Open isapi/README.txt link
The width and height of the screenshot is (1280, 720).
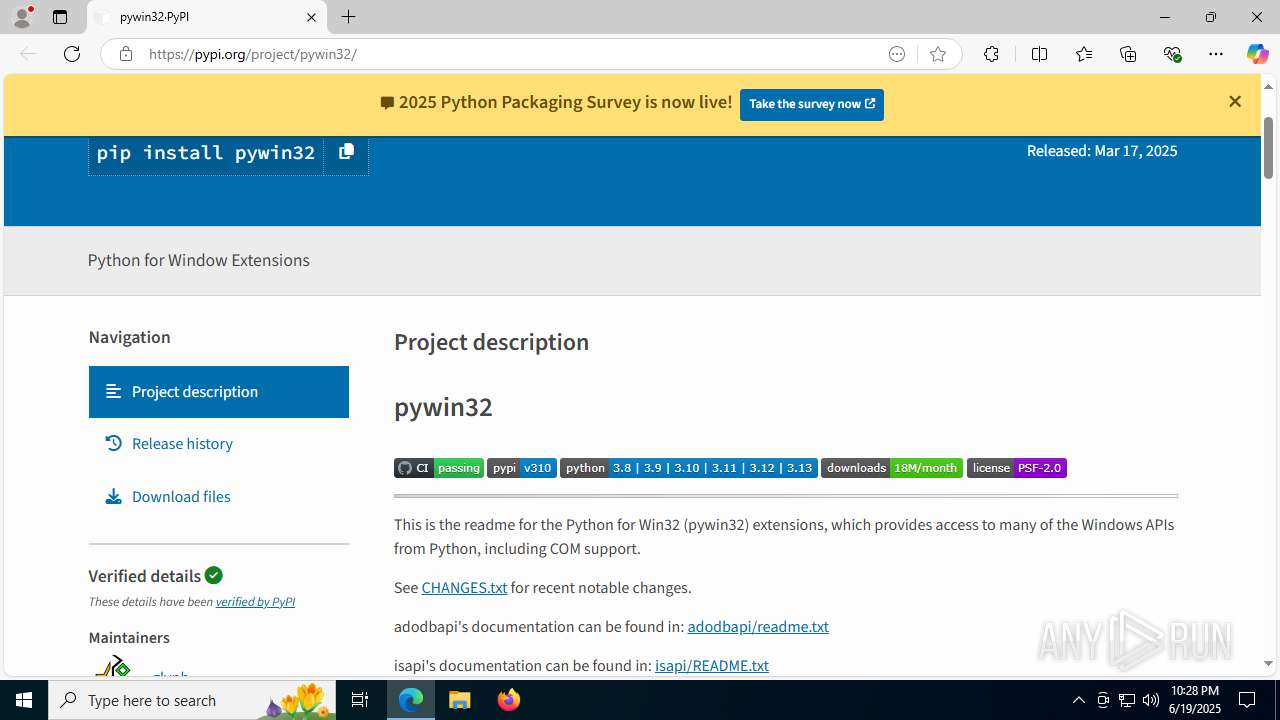point(712,666)
